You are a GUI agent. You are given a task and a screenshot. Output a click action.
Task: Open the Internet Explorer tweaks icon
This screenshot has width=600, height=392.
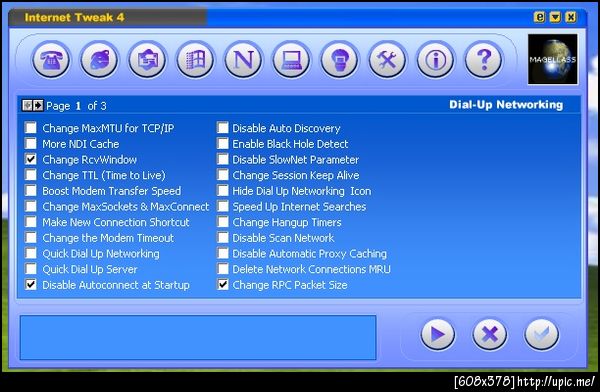99,60
